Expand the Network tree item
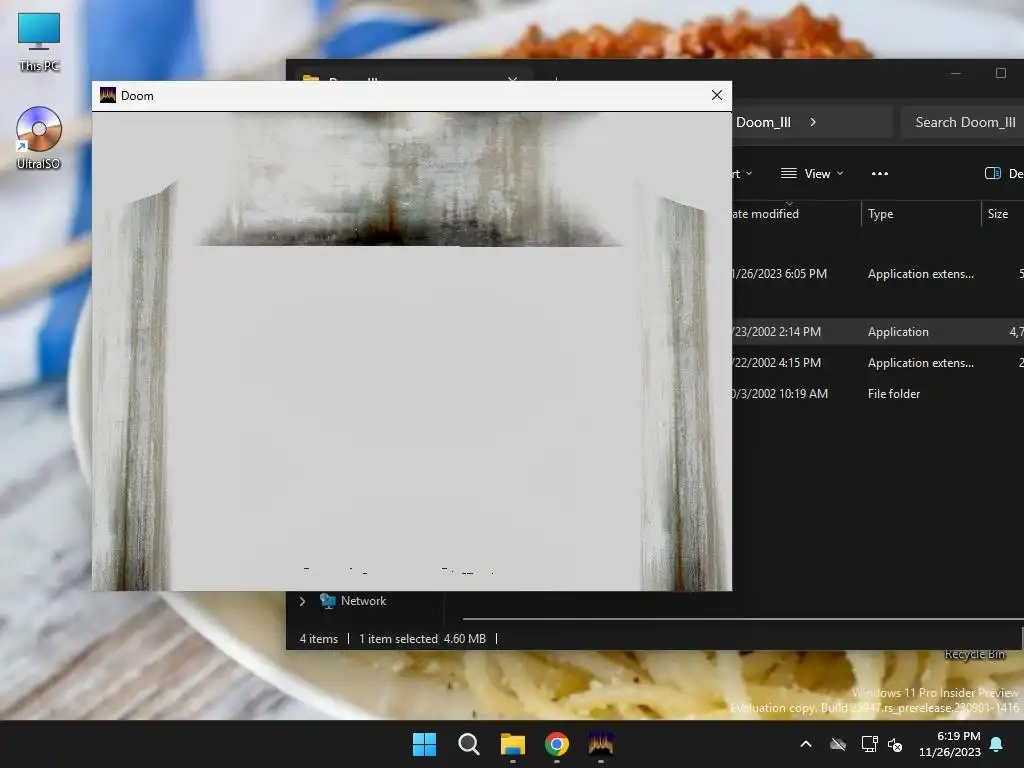 pos(302,601)
